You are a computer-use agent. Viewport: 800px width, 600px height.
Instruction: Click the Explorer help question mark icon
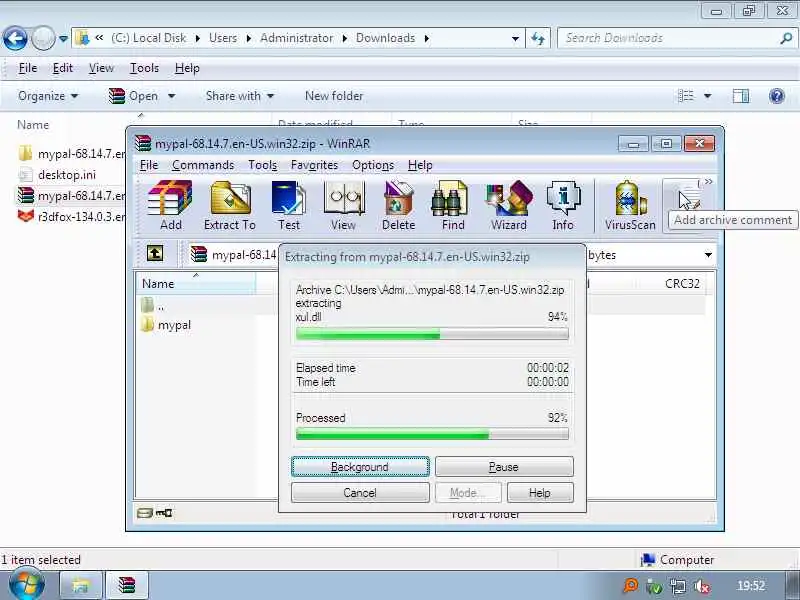tap(777, 96)
